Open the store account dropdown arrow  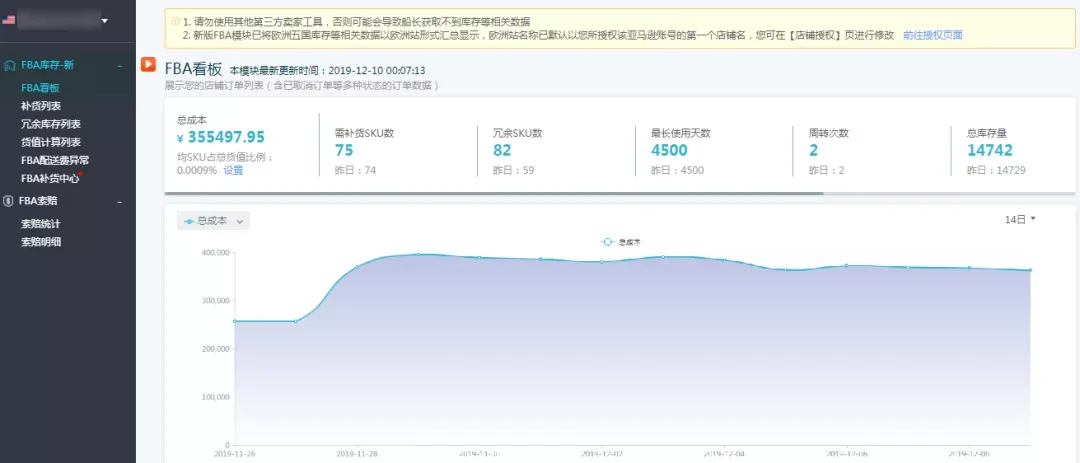(105, 21)
